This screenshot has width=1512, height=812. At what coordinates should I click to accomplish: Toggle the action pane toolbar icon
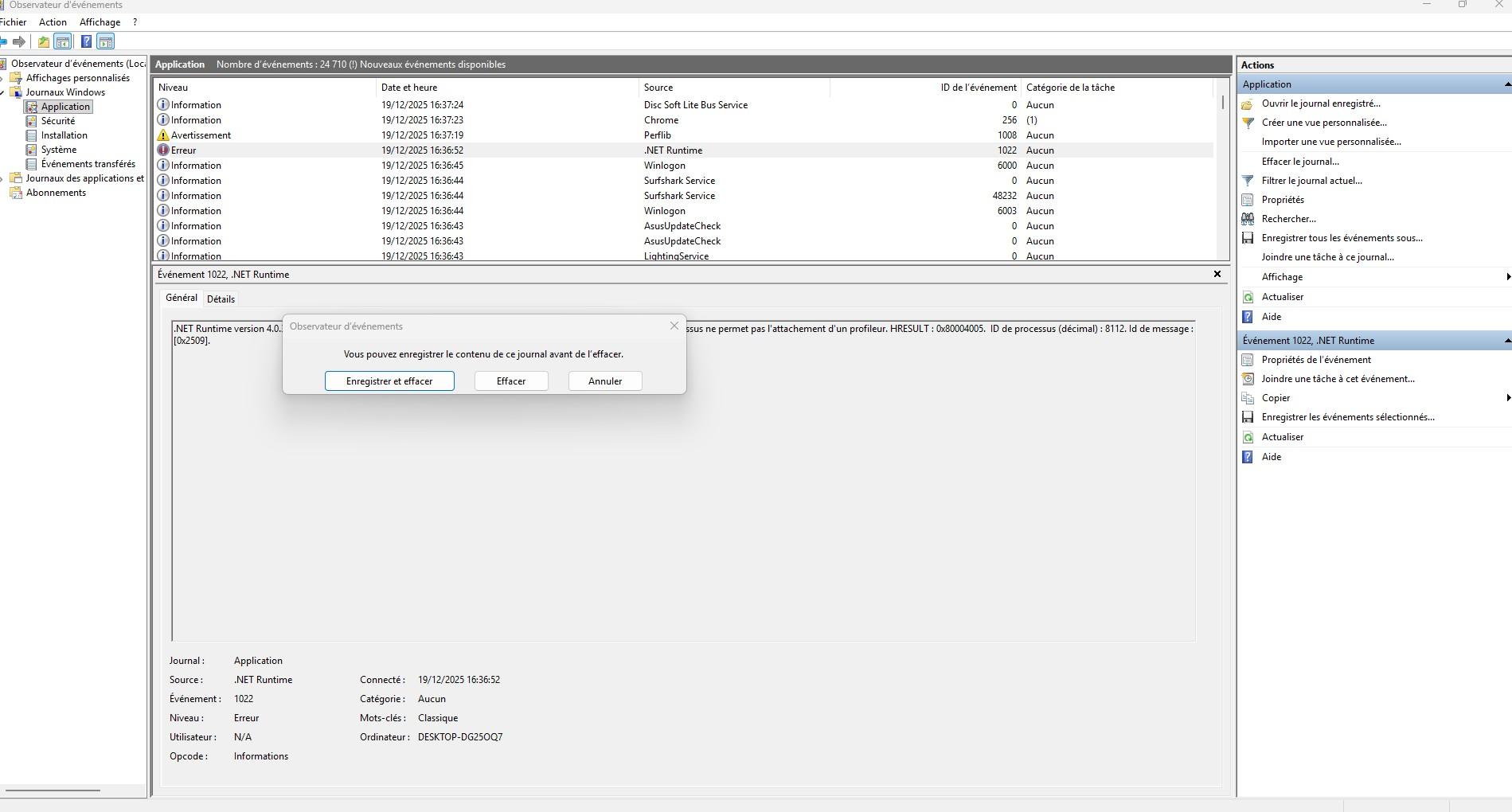pyautogui.click(x=106, y=41)
